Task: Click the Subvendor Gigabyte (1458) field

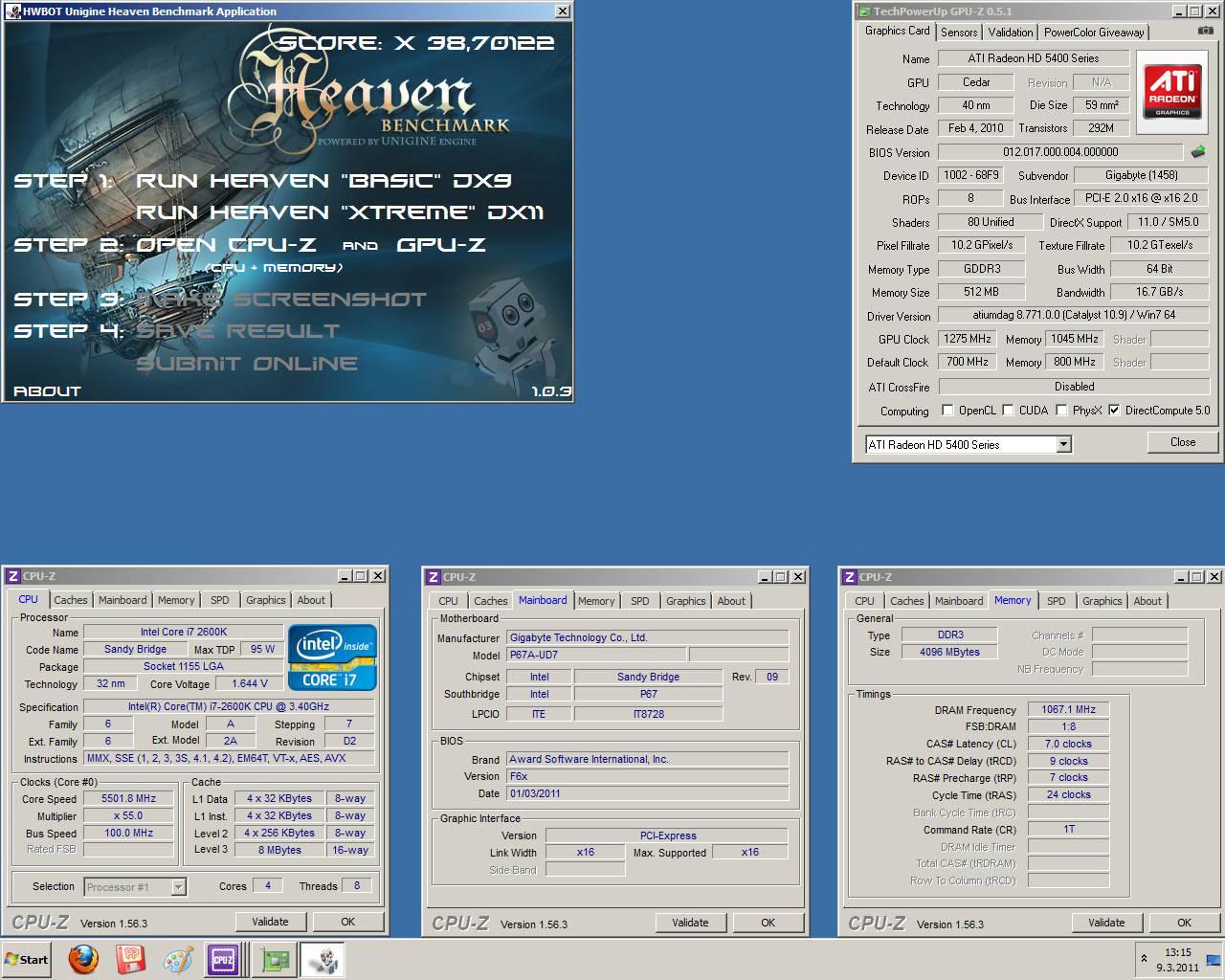Action: tap(1141, 175)
